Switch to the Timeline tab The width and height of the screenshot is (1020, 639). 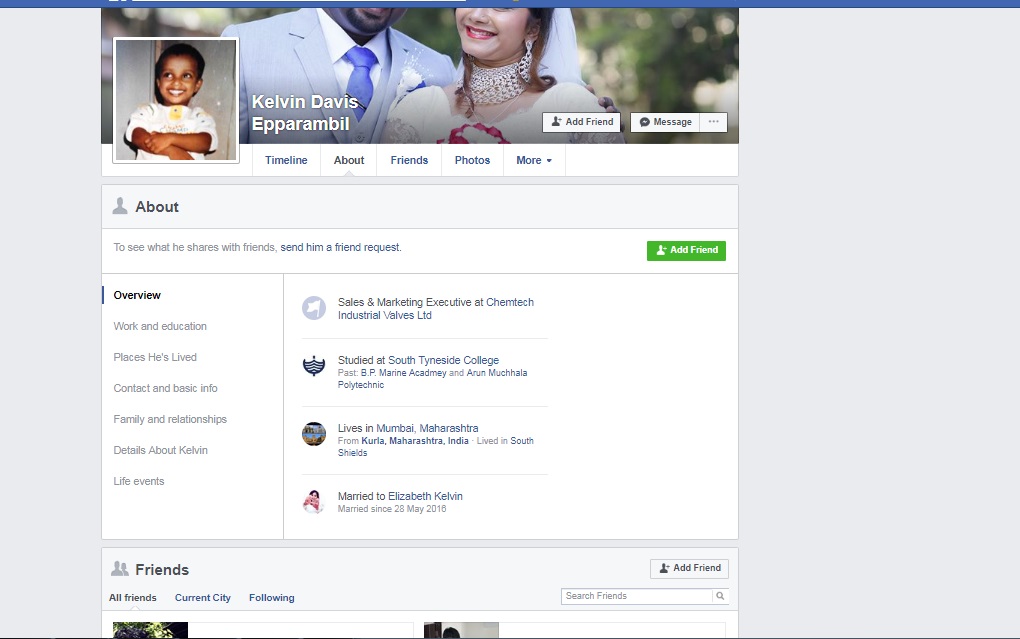[x=286, y=160]
